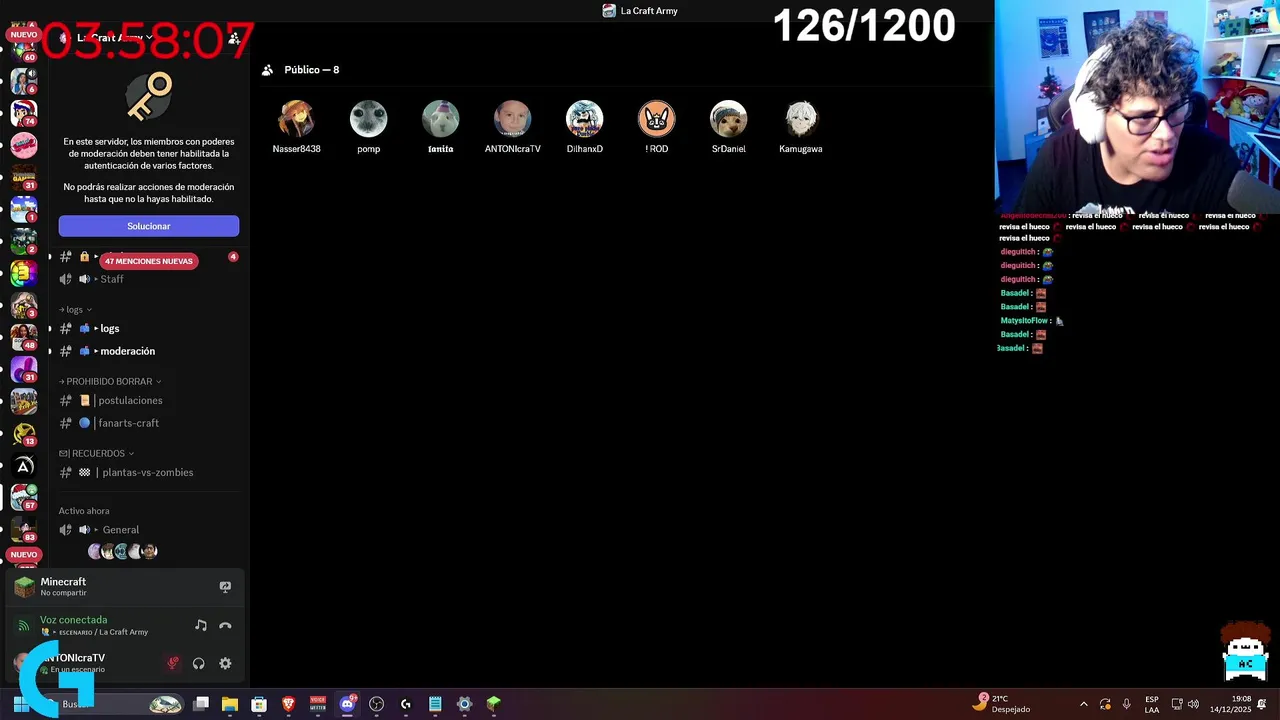Click the Escenario / La Craft Army link

(94, 632)
